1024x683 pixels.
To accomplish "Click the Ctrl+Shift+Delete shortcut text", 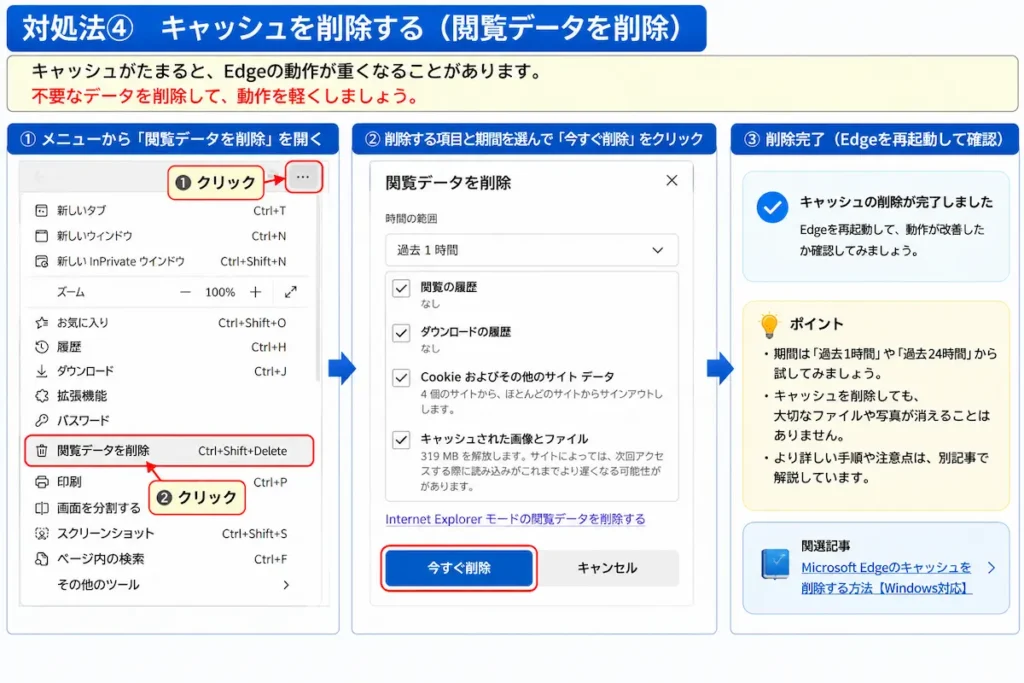I will [x=242, y=451].
